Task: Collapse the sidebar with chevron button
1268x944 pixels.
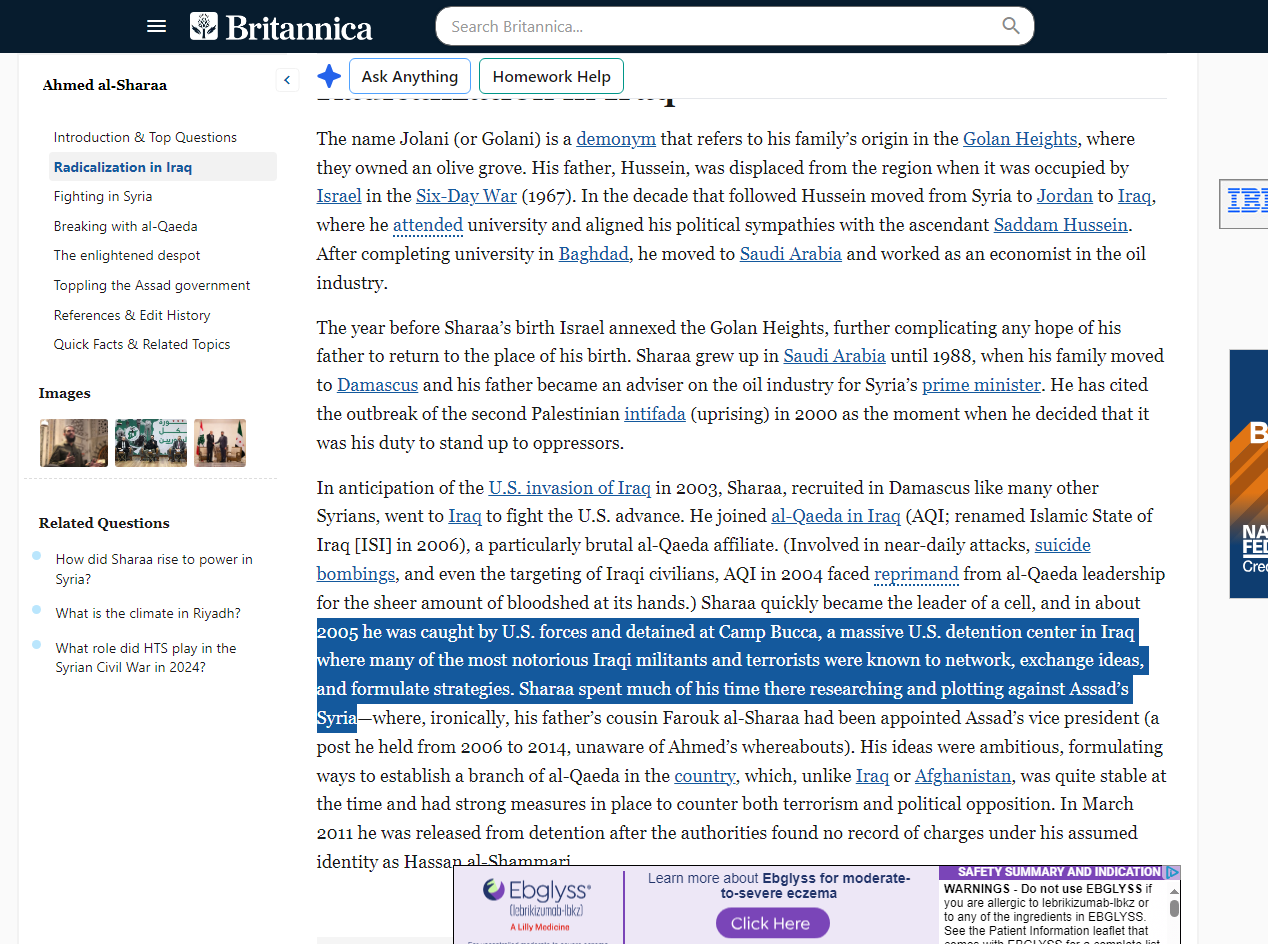Action: [x=288, y=80]
